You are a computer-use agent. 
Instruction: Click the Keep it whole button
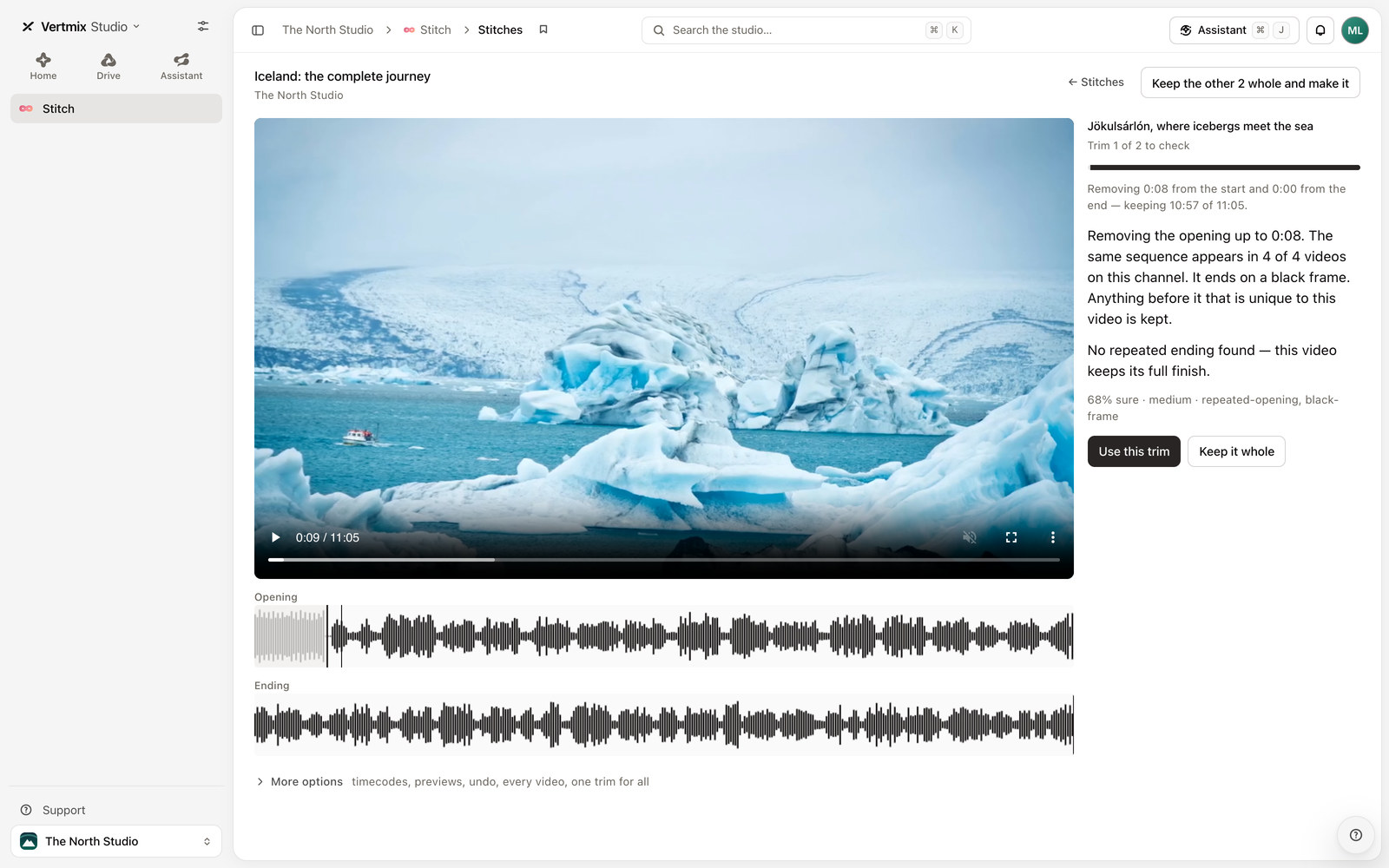coord(1236,451)
